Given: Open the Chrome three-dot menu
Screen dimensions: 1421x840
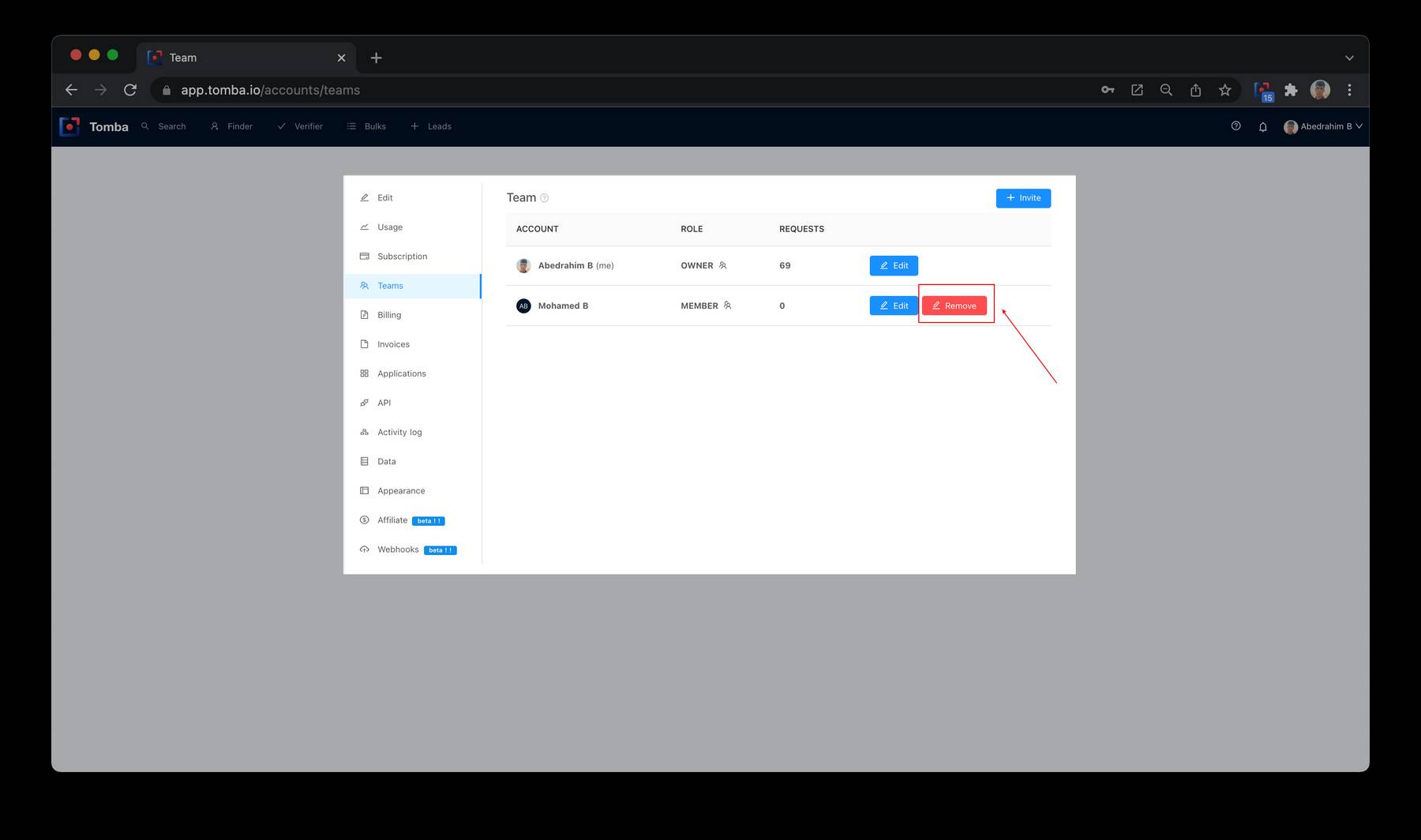Looking at the screenshot, I should coord(1349,90).
